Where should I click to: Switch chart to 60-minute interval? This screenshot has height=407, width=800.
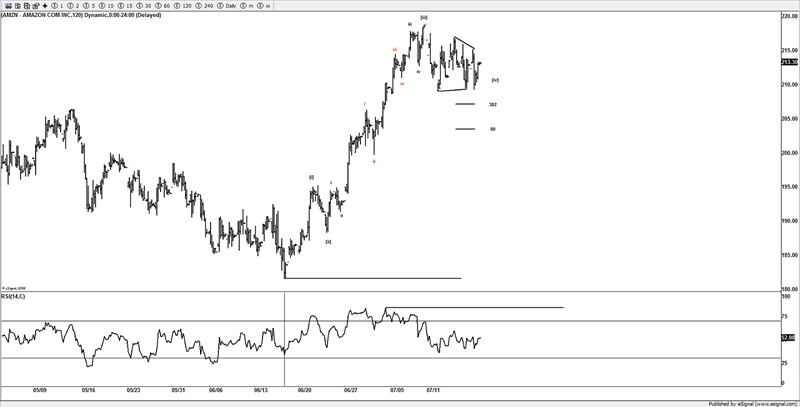162,6
